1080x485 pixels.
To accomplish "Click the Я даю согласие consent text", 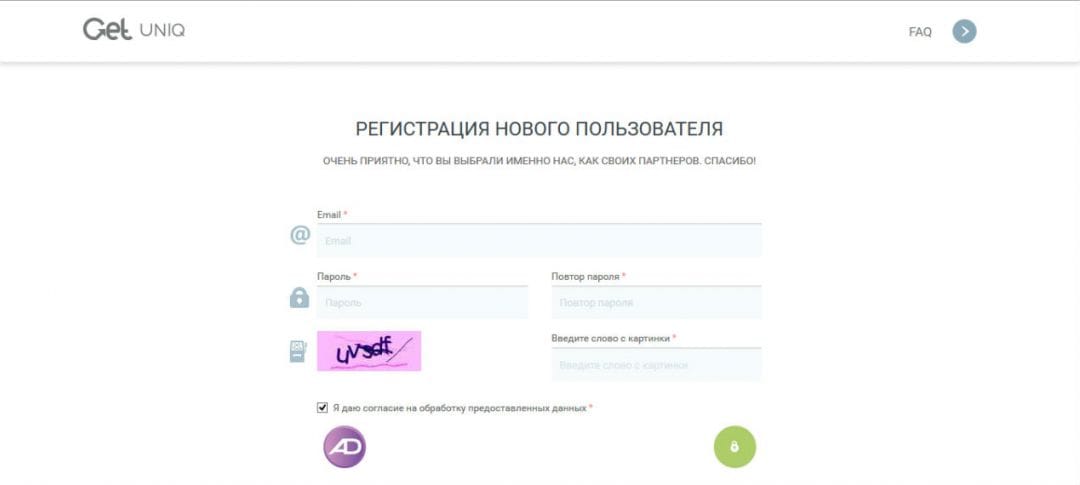I will pyautogui.click(x=459, y=408).
